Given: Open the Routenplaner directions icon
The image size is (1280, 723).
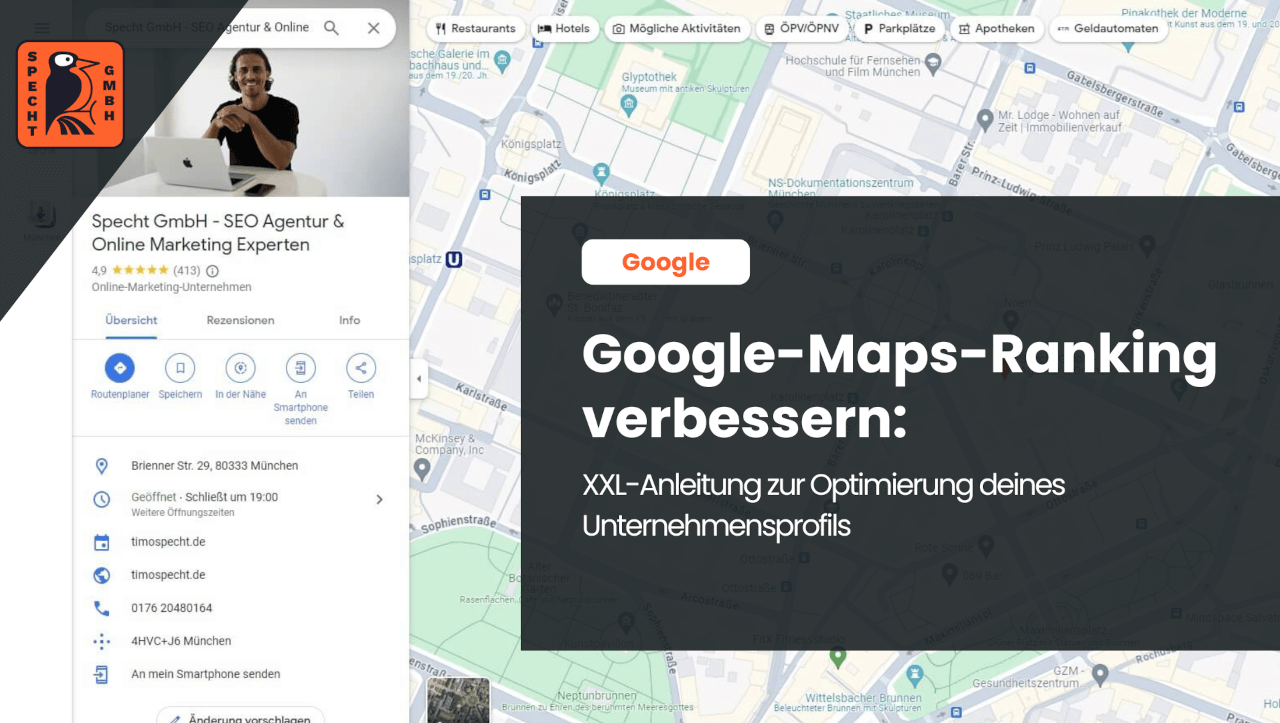Looking at the screenshot, I should click(x=120, y=368).
